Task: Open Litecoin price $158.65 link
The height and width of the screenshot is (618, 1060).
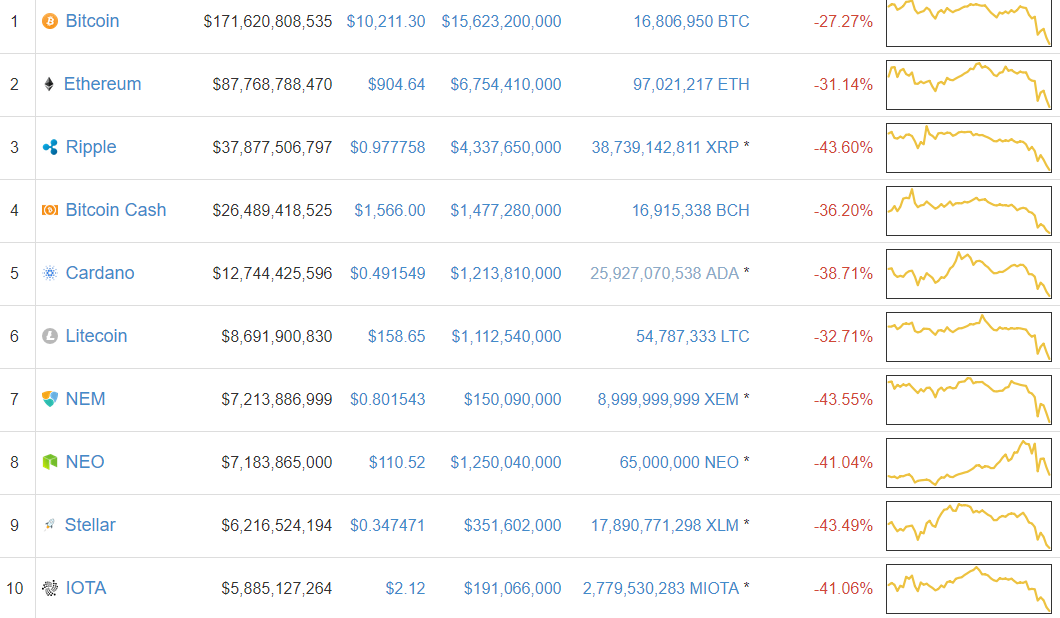Action: click(x=396, y=336)
